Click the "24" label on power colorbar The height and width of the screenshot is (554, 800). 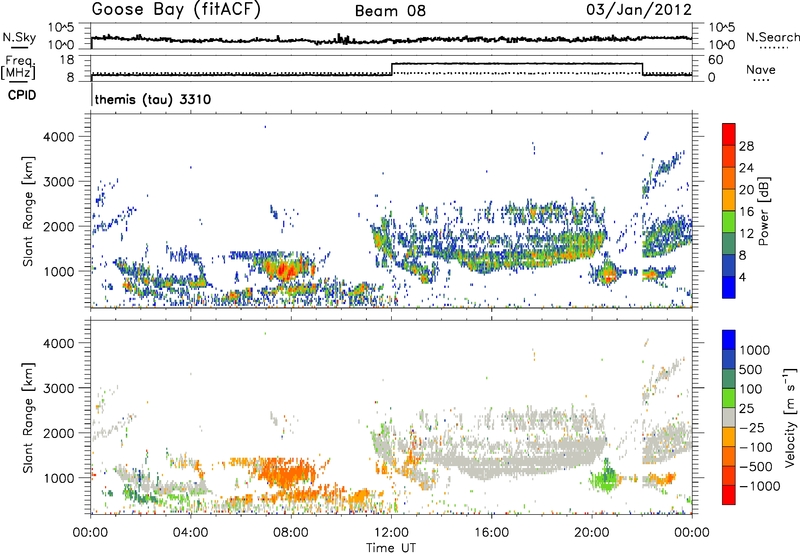pos(746,168)
